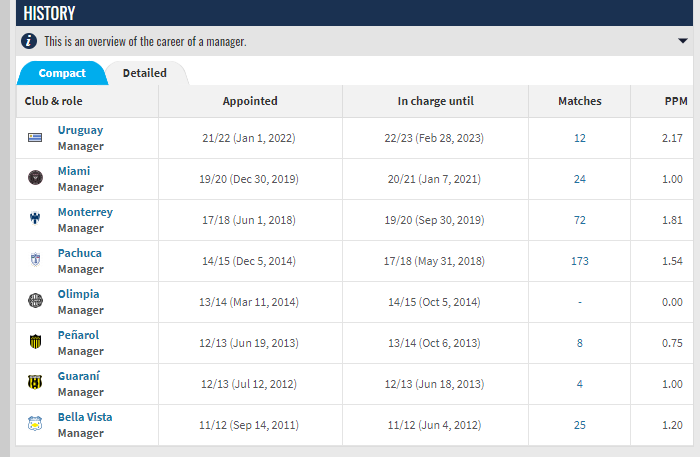Open the Uruguay team link
Viewport: 700px width, 457px height.
click(x=80, y=130)
